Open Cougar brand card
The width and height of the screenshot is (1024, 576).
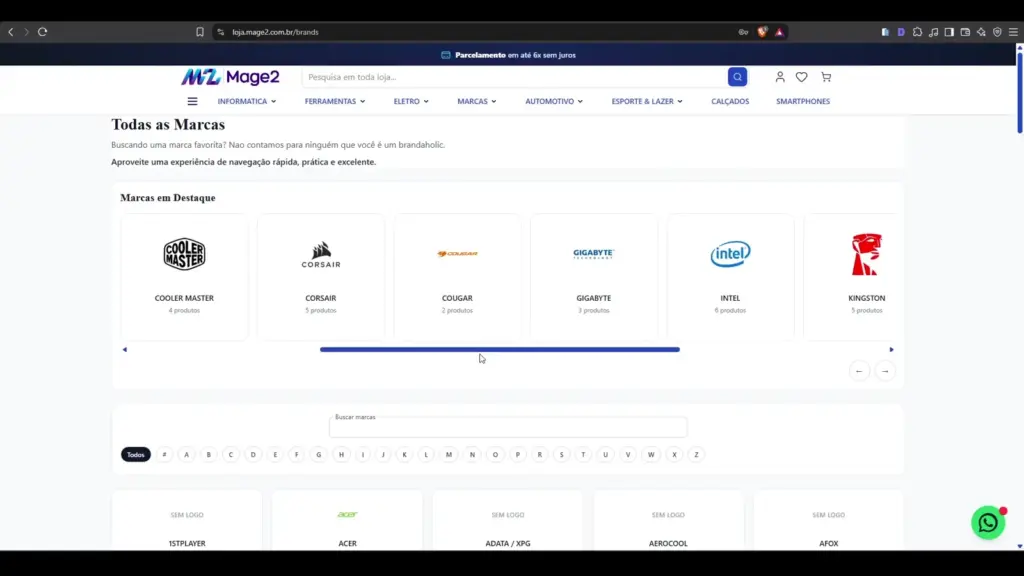457,277
